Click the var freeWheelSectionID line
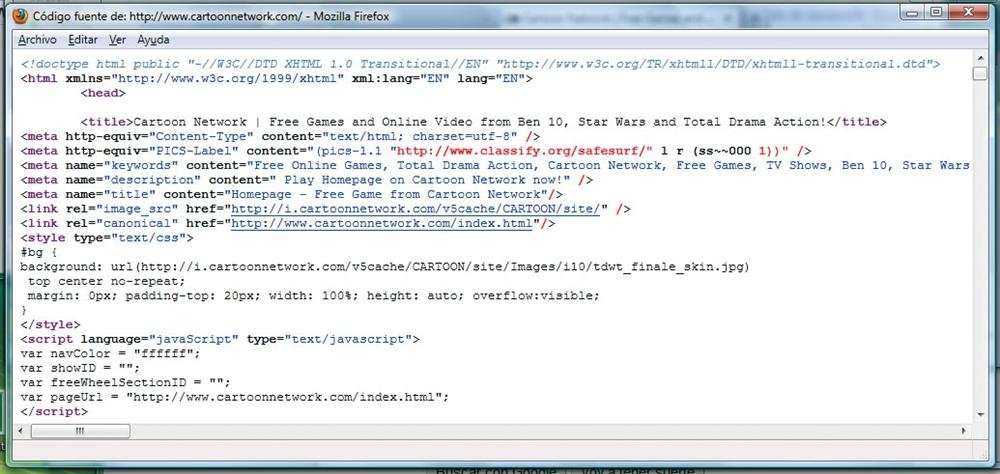The image size is (1000, 474). (x=125, y=383)
